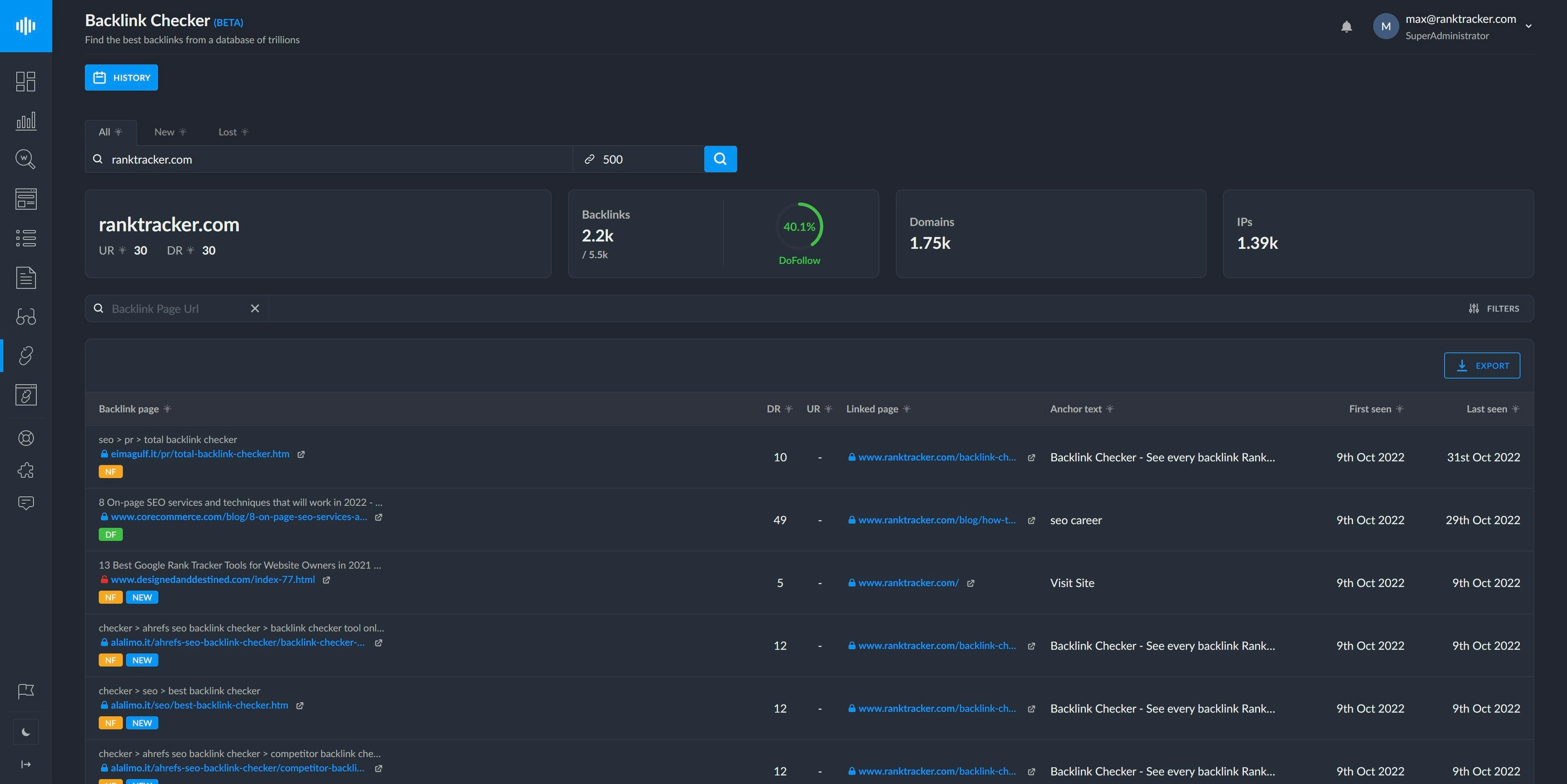
Task: Click the 'Visit Site' anchor text
Action: point(1072,582)
